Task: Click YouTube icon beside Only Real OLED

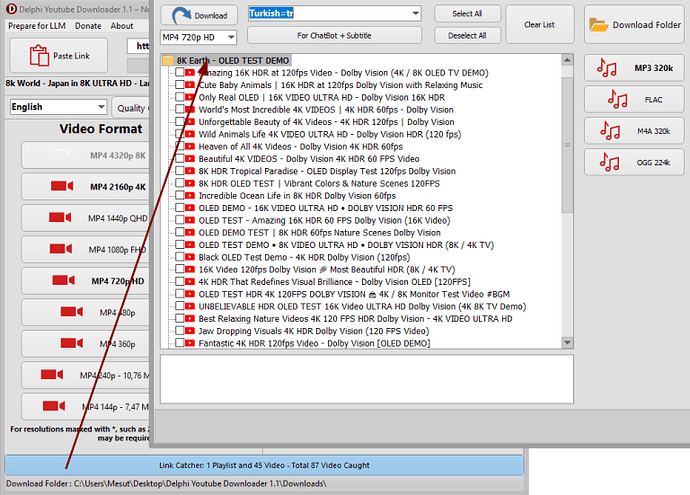Action: pos(190,97)
